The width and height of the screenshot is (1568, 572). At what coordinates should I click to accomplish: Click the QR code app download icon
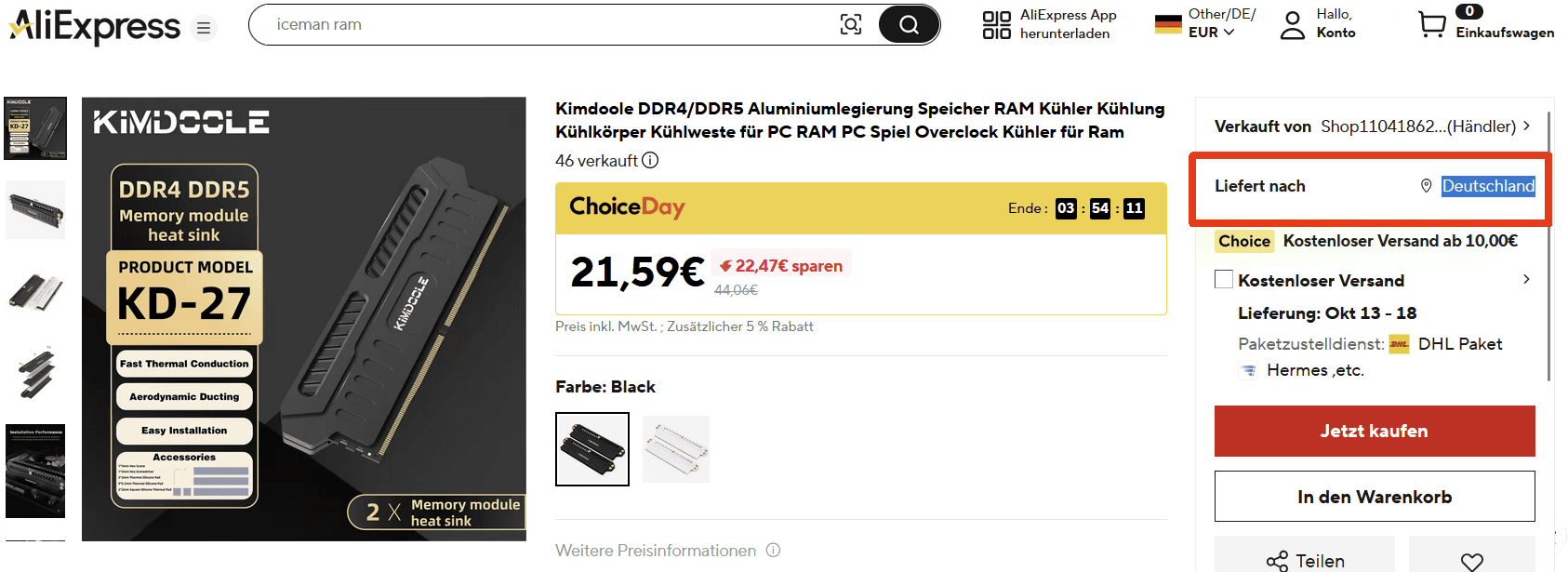pos(996,25)
